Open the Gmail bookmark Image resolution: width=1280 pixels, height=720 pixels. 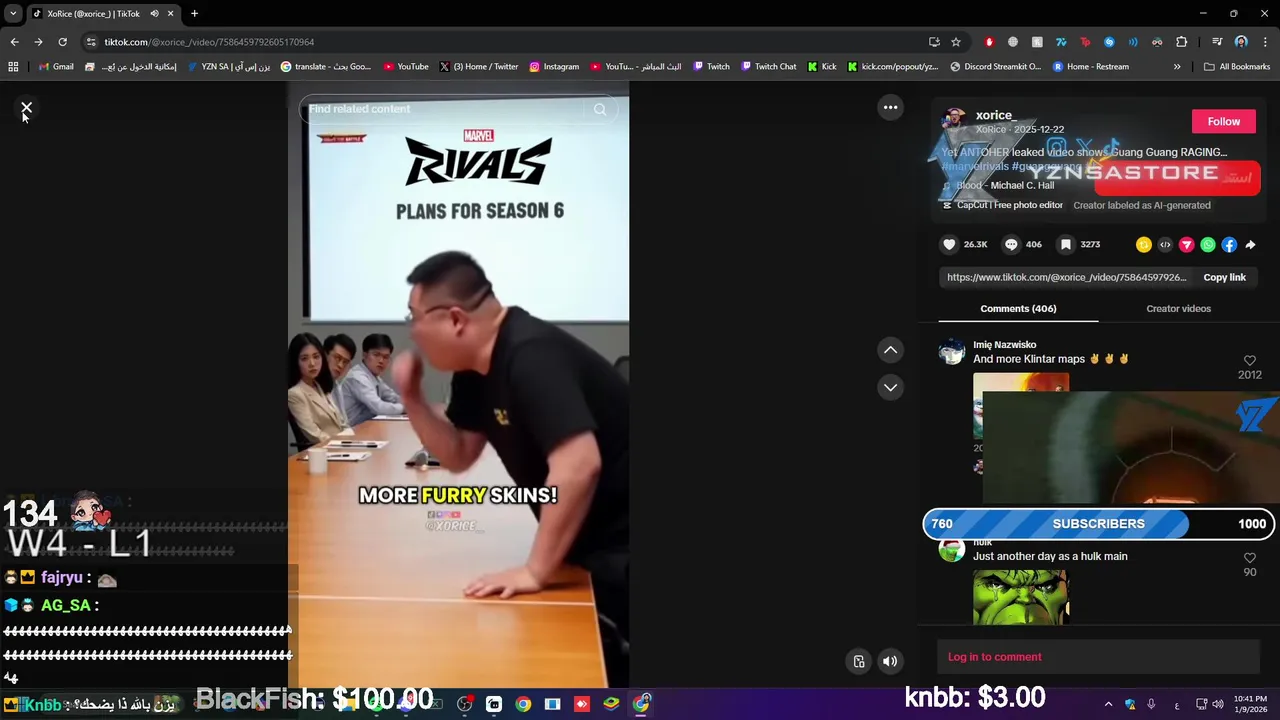[56, 67]
